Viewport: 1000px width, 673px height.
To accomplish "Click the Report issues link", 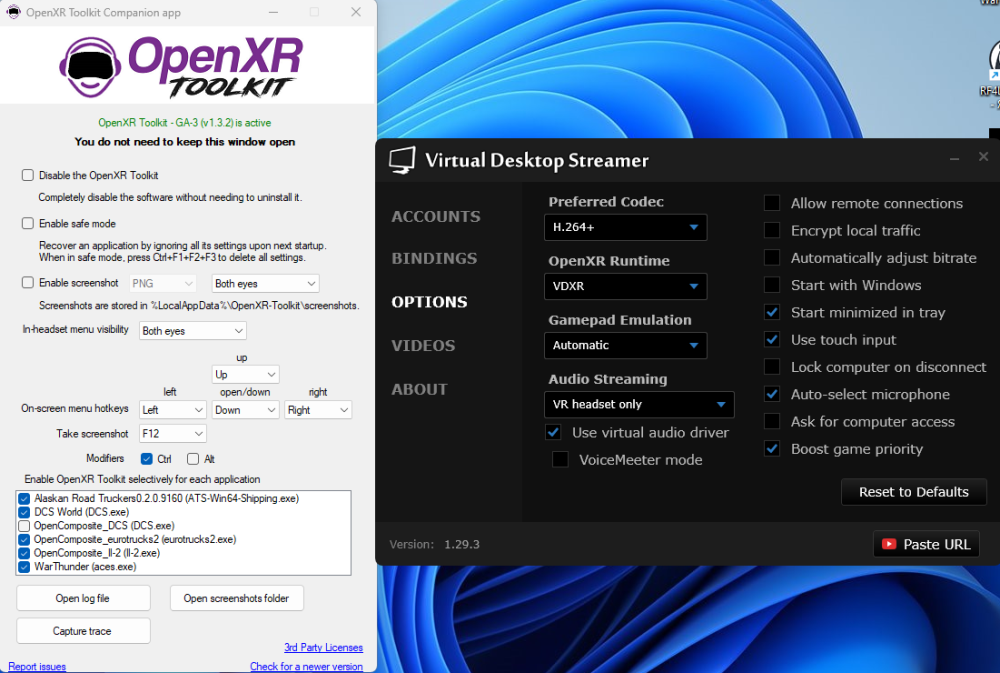I will click(37, 666).
